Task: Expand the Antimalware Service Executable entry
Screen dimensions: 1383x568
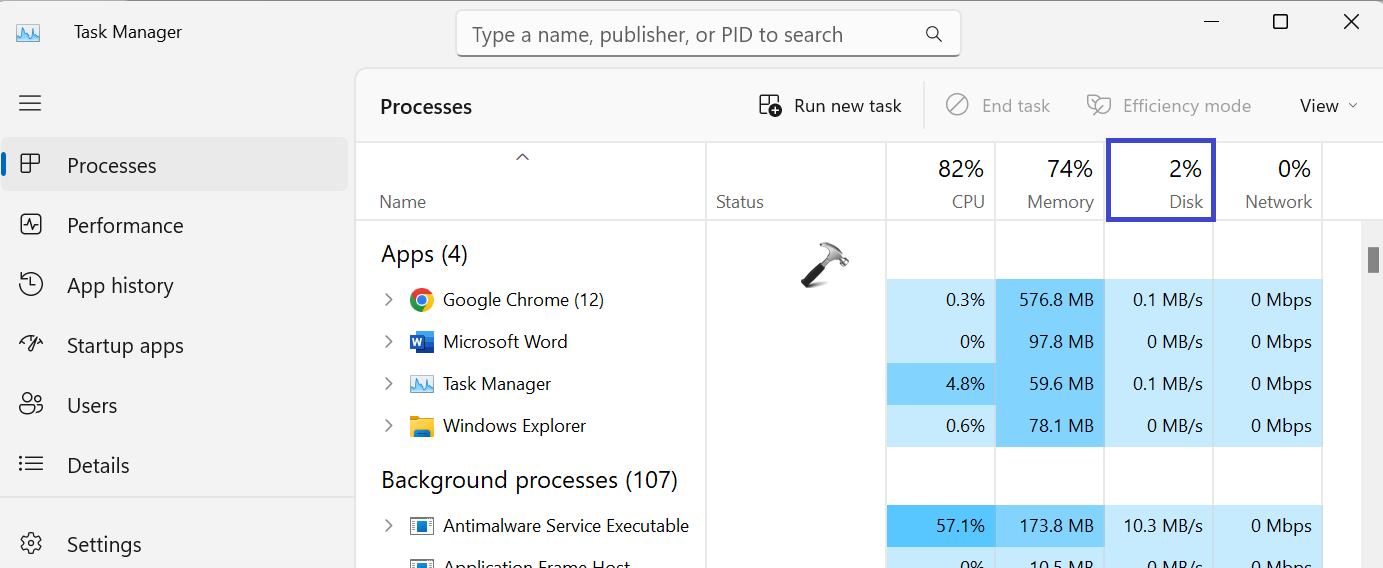Action: 389,526
